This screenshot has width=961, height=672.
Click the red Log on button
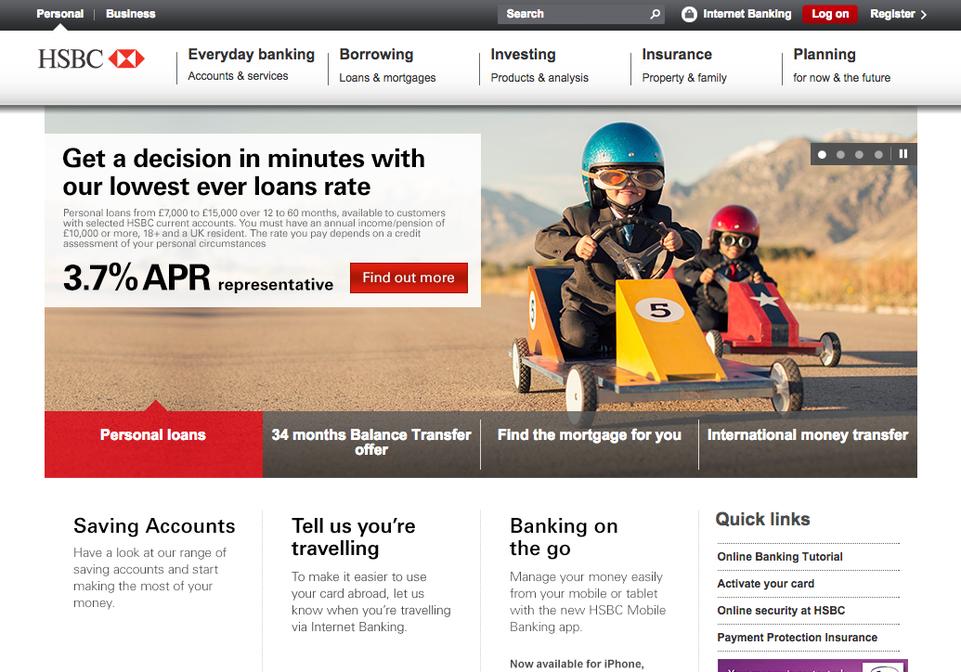tap(830, 13)
